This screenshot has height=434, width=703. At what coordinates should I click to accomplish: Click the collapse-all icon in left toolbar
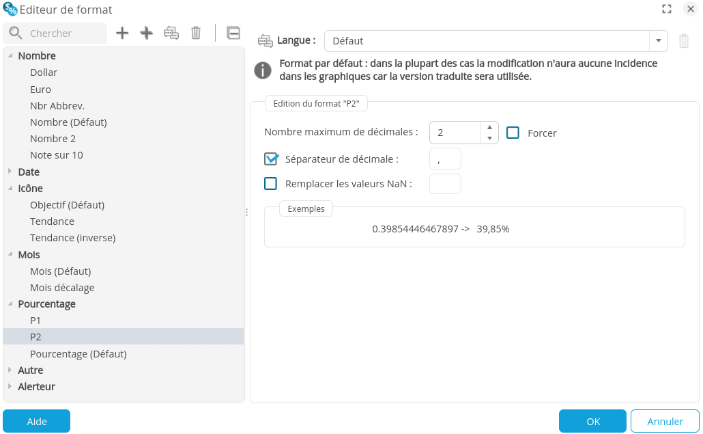click(233, 33)
